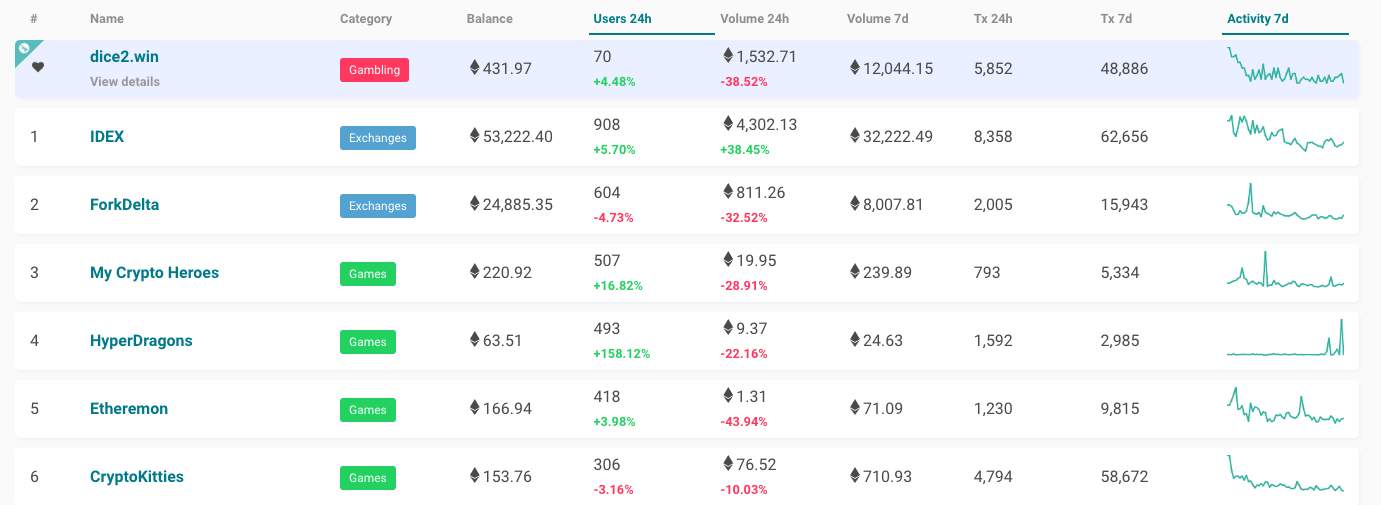Click Games tag in HyperDragons row
Viewport: 1381px width, 505px height.
(x=368, y=342)
